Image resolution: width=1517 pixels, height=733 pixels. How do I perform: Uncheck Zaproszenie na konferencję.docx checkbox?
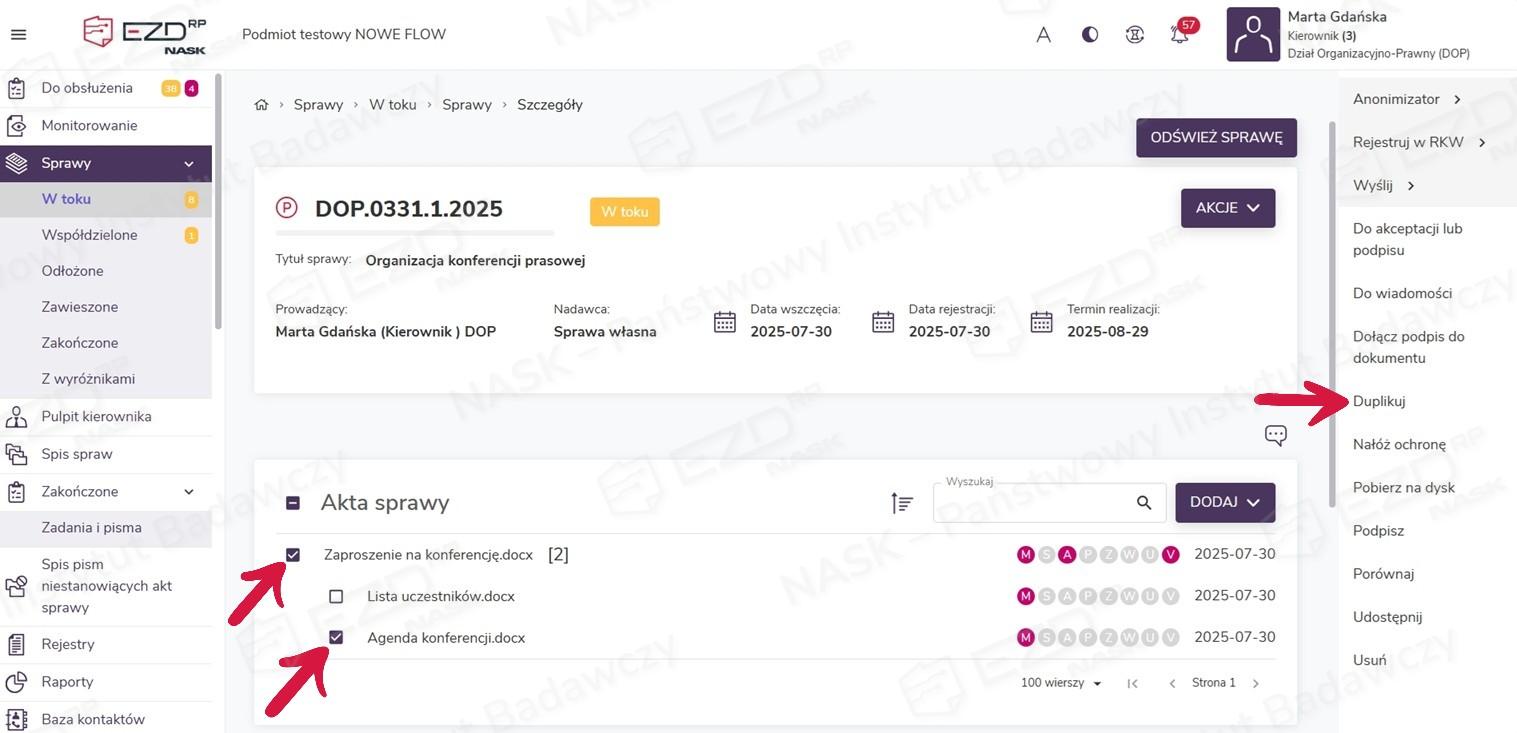[x=293, y=555]
